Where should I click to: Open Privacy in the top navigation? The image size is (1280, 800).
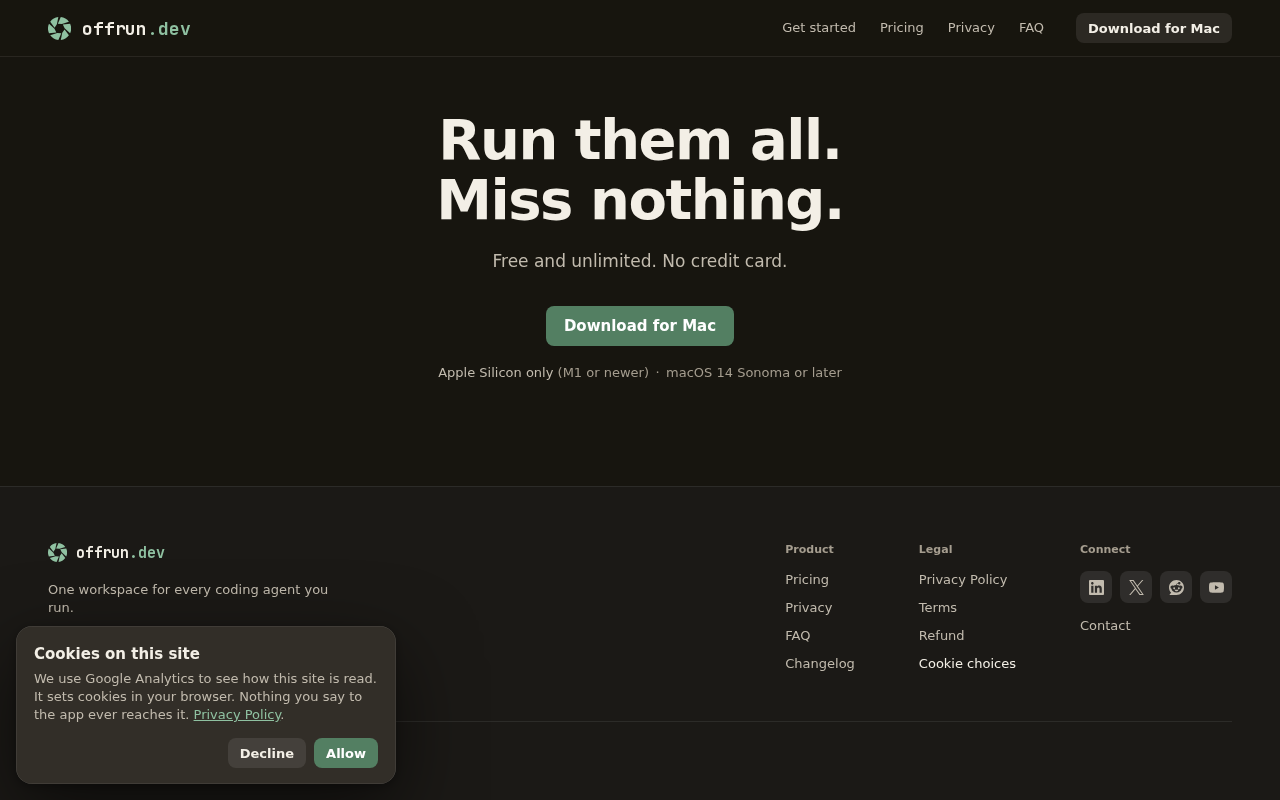tap(971, 28)
